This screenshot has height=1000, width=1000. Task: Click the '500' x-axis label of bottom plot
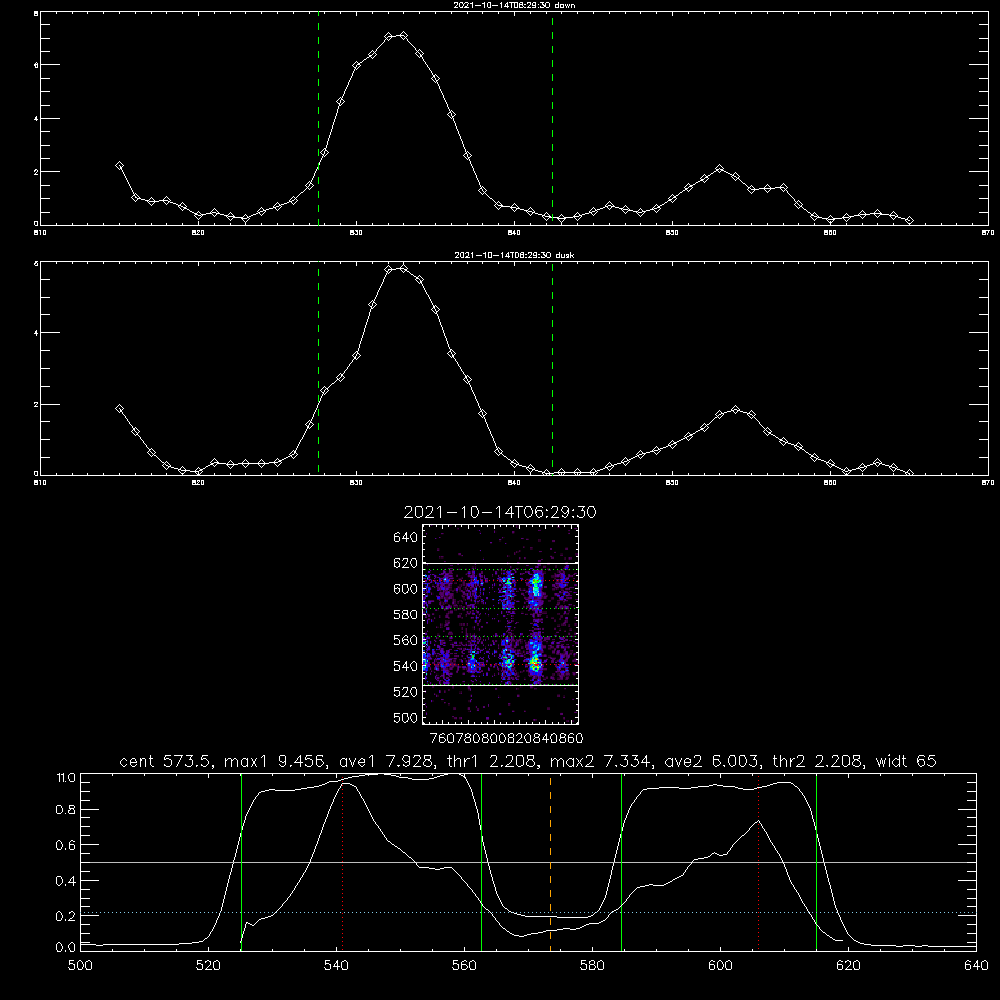(80, 966)
